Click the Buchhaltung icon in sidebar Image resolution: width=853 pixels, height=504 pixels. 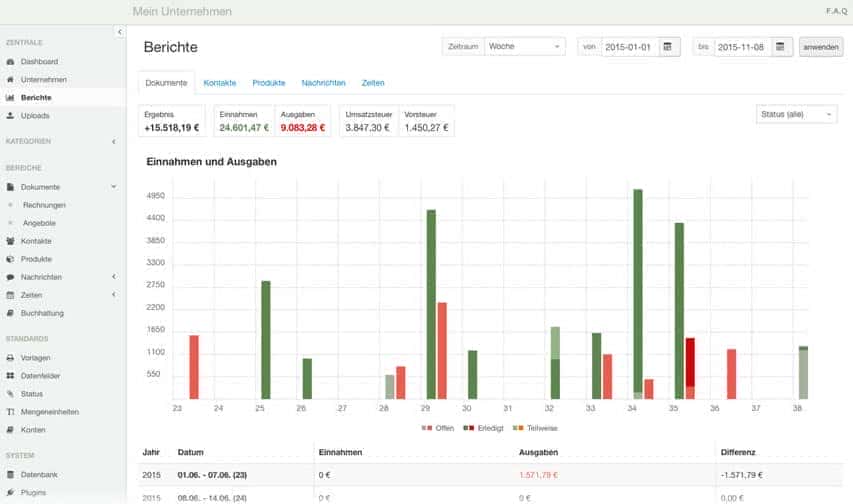point(10,313)
